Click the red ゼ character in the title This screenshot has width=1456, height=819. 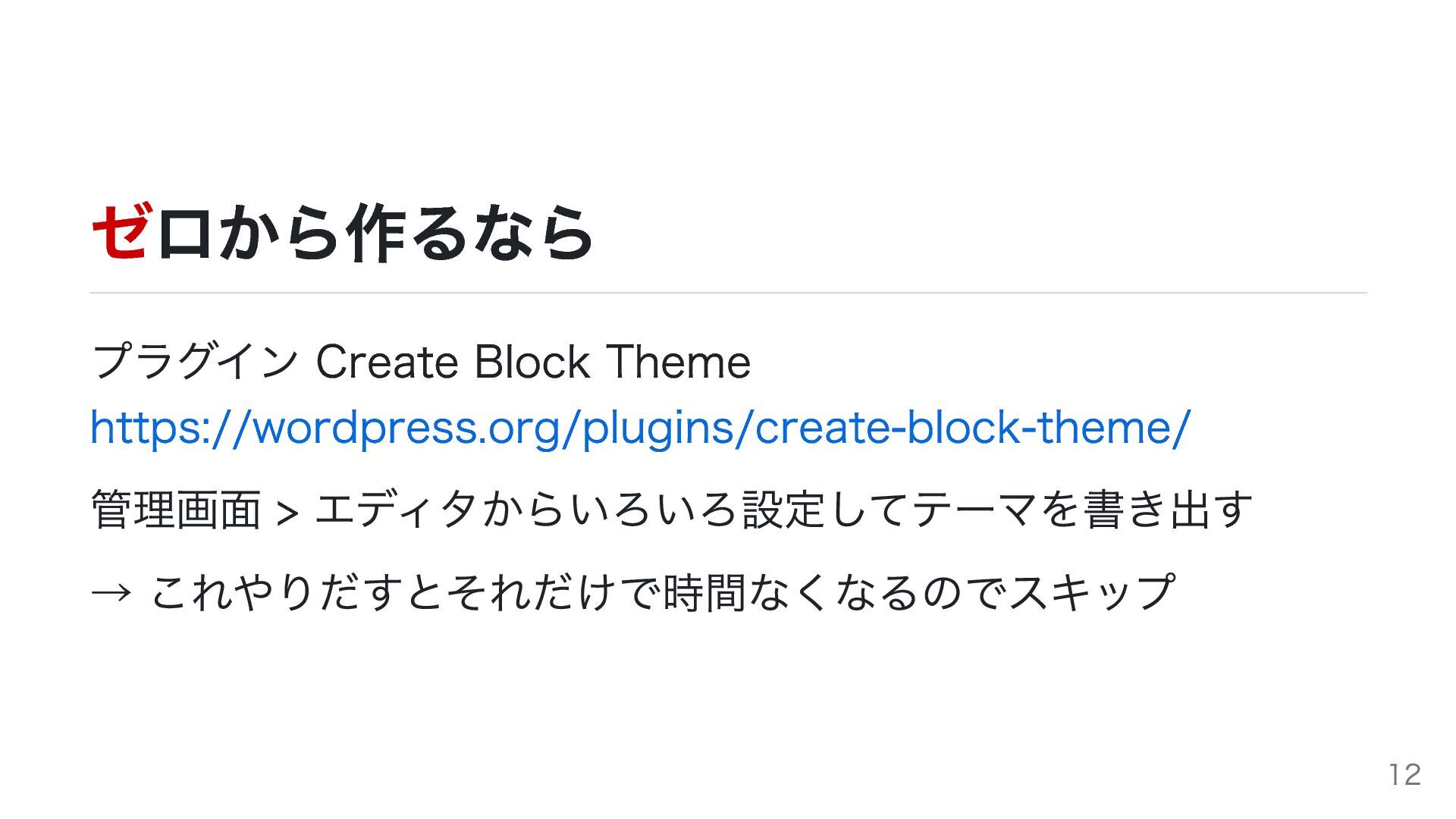[121, 233]
